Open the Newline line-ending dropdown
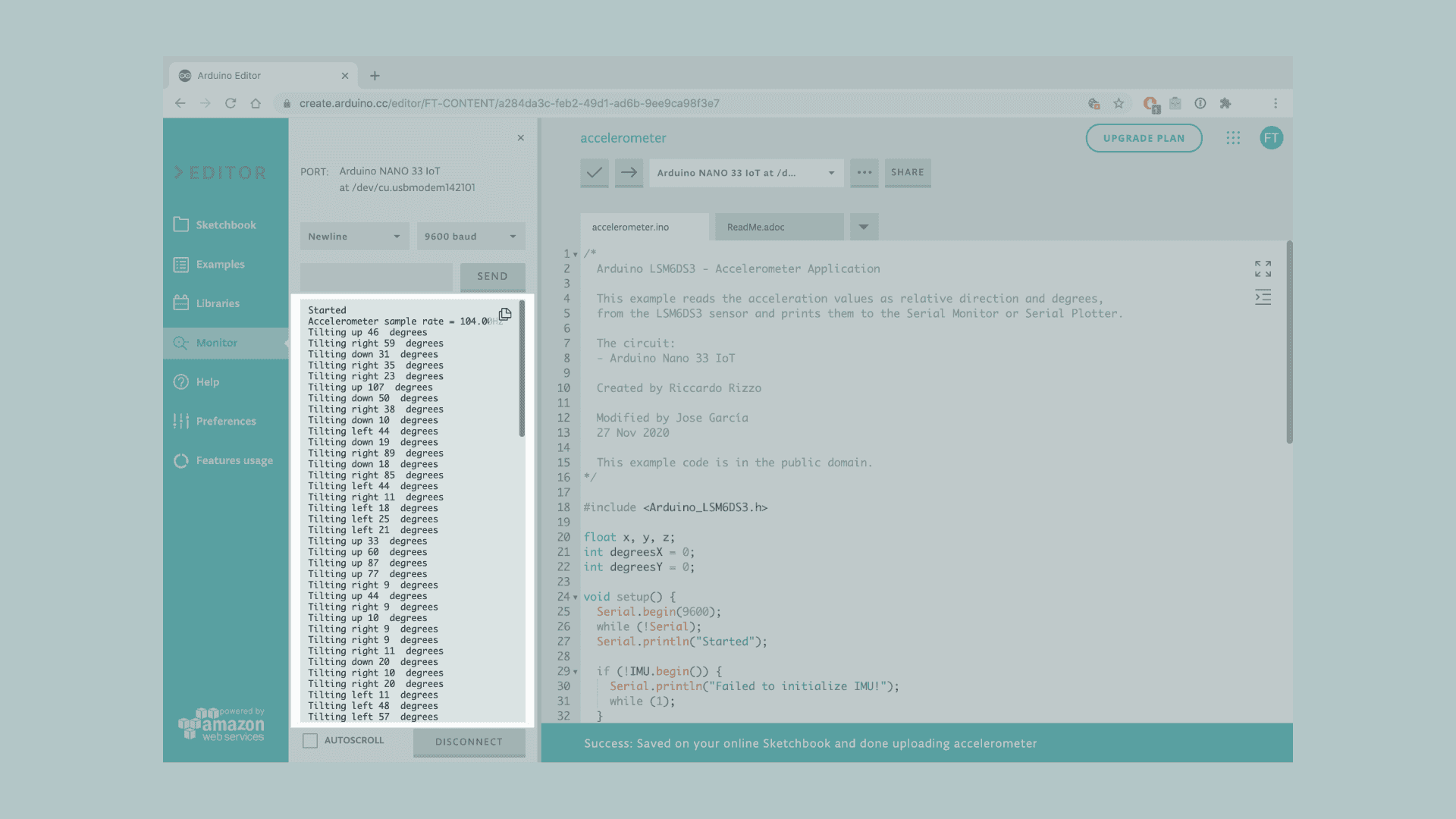Image resolution: width=1456 pixels, height=819 pixels. (354, 237)
